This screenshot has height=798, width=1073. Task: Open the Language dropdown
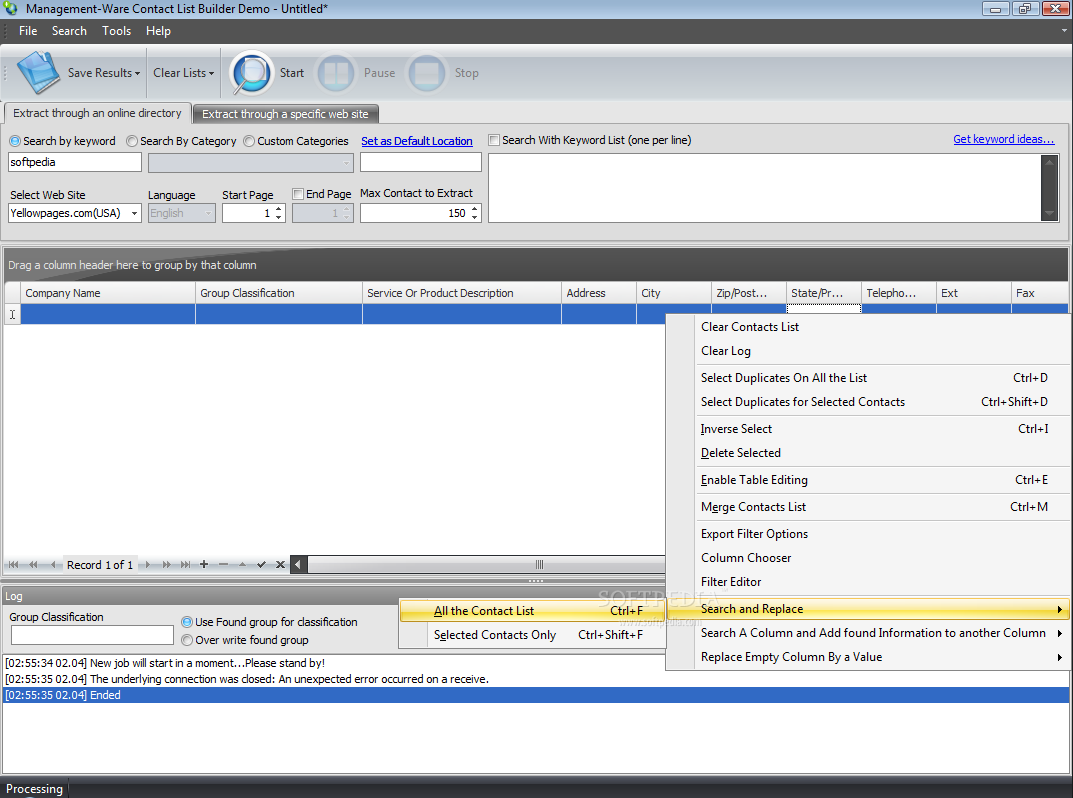tap(208, 214)
